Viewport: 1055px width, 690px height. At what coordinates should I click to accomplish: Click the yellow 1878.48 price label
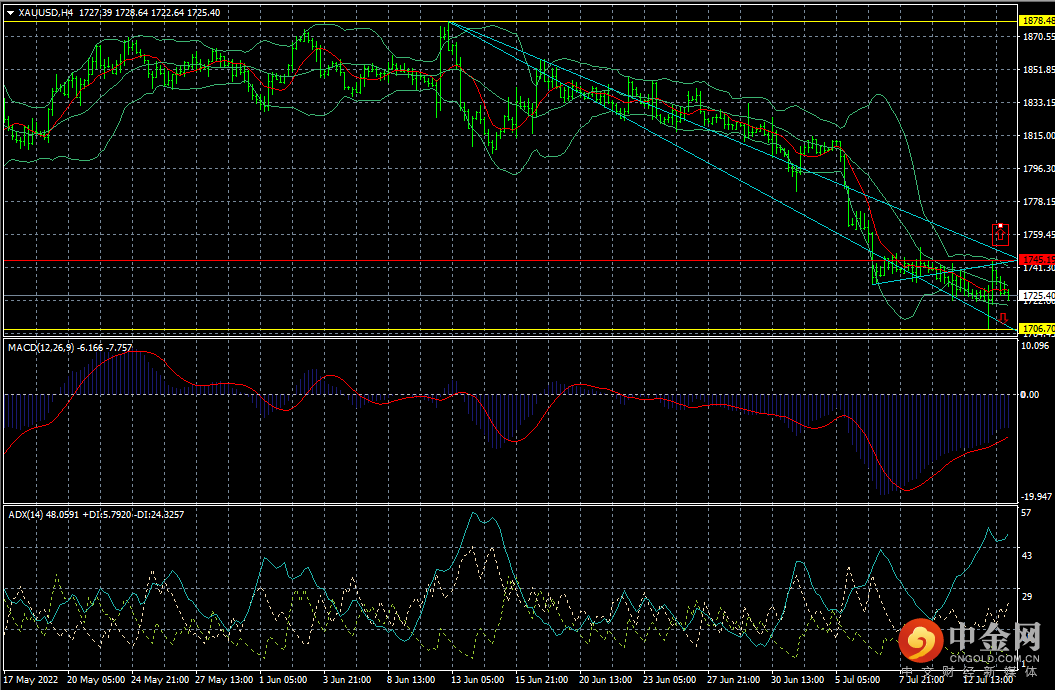[x=1035, y=20]
